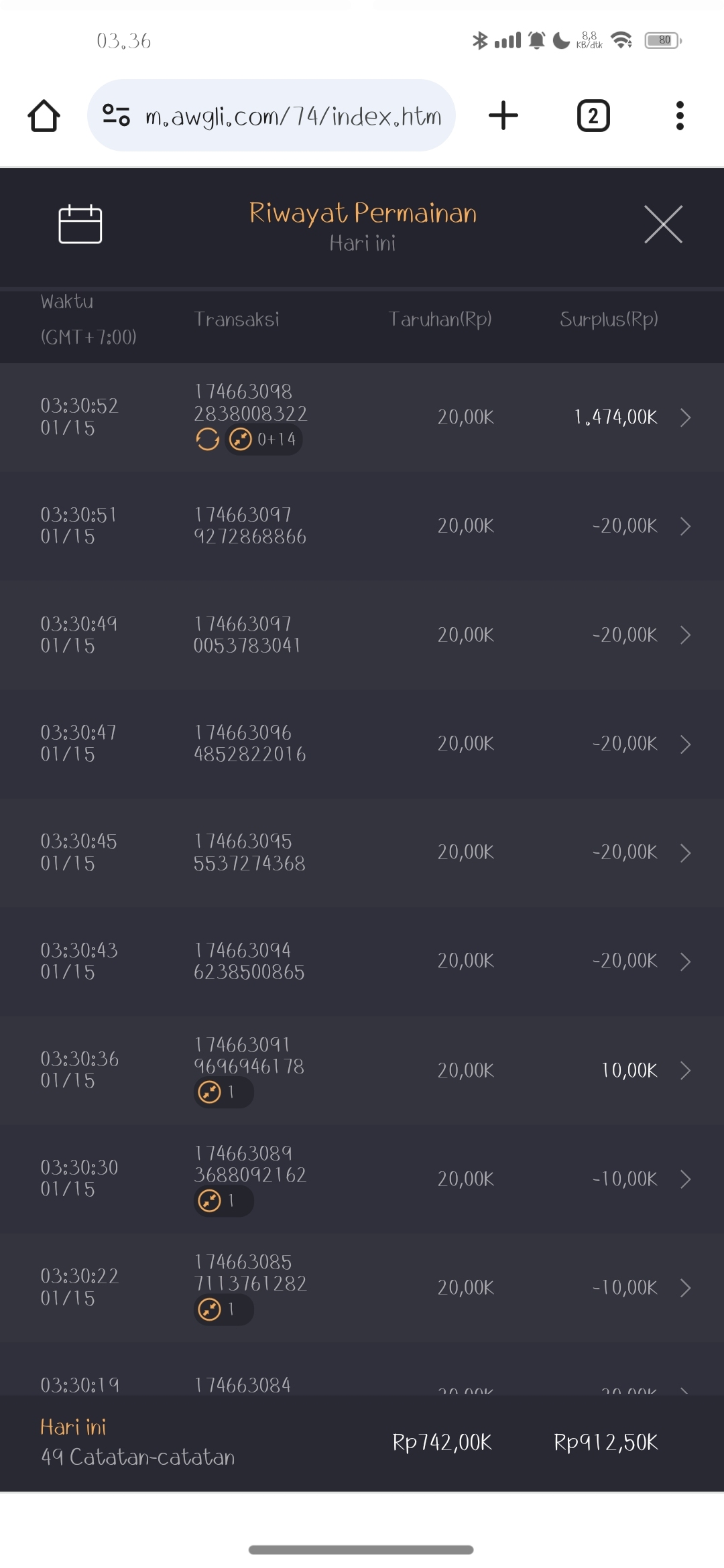The height and width of the screenshot is (1568, 724).
Task: Expand details of the 03:30:51 transaction
Action: pyautogui.click(x=685, y=526)
